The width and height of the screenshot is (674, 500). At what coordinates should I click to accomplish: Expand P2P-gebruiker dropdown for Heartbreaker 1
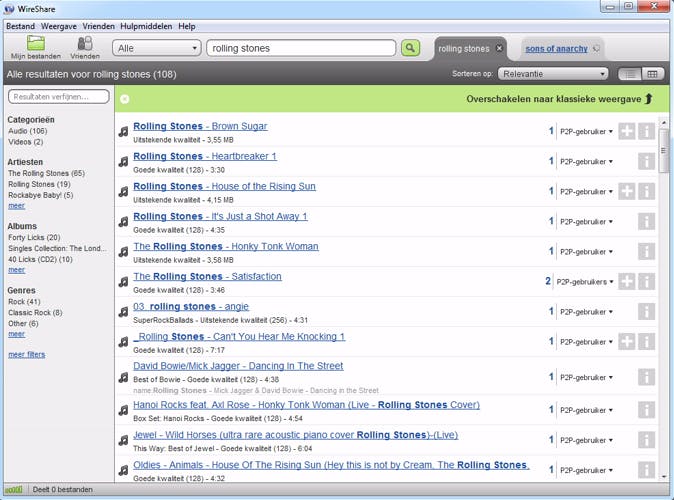point(586,162)
